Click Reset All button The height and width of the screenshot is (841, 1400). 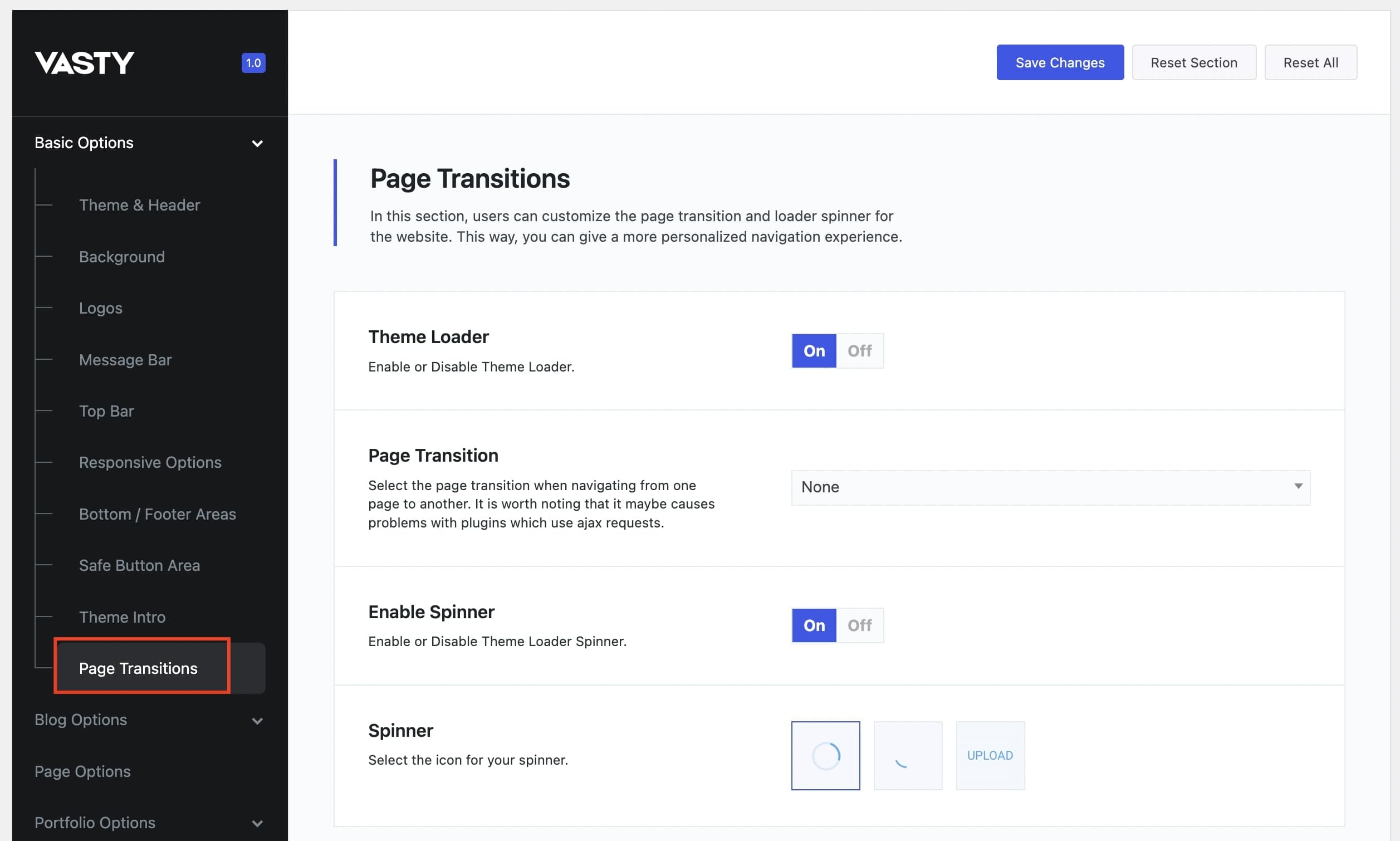1310,62
